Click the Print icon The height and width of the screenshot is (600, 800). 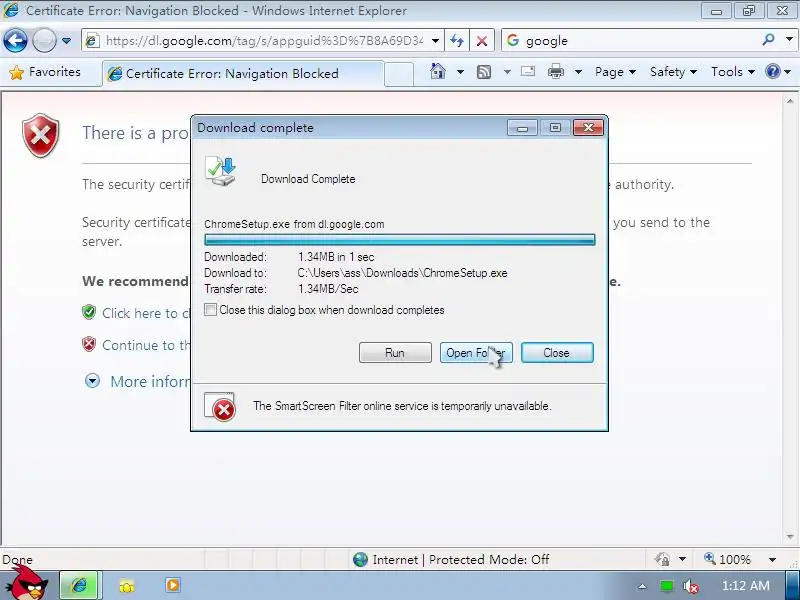pos(556,71)
